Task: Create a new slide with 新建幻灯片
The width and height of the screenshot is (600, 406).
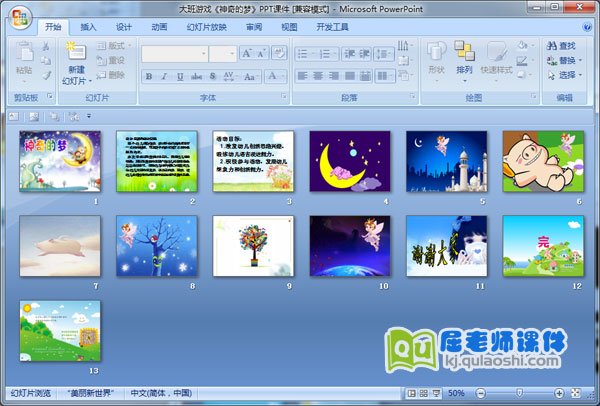Action: point(76,62)
